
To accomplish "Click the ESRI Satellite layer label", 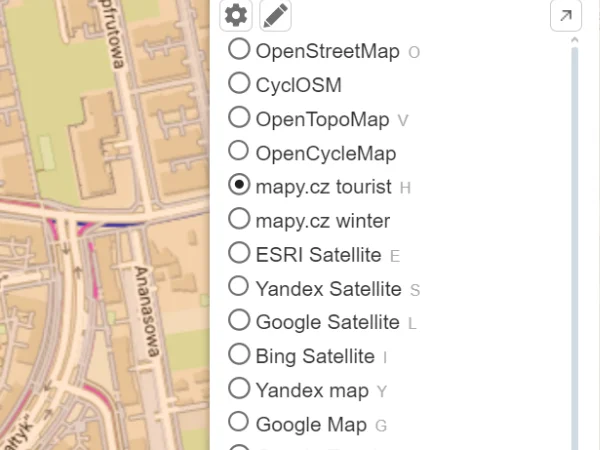I will pyautogui.click(x=319, y=254).
